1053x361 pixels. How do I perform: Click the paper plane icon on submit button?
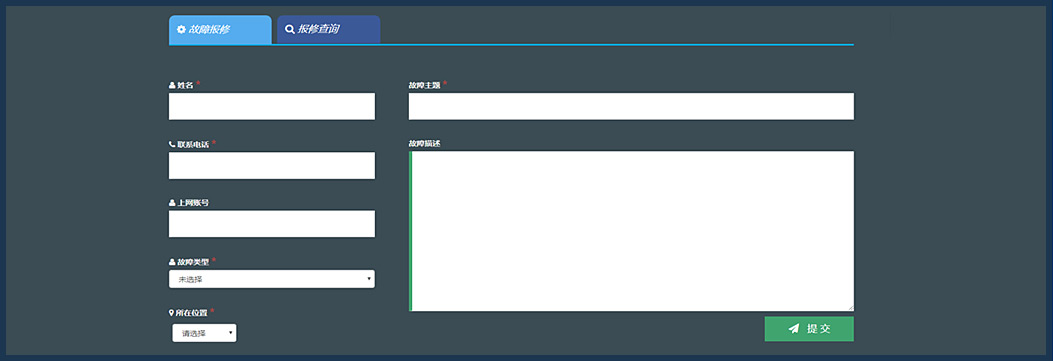(794, 329)
